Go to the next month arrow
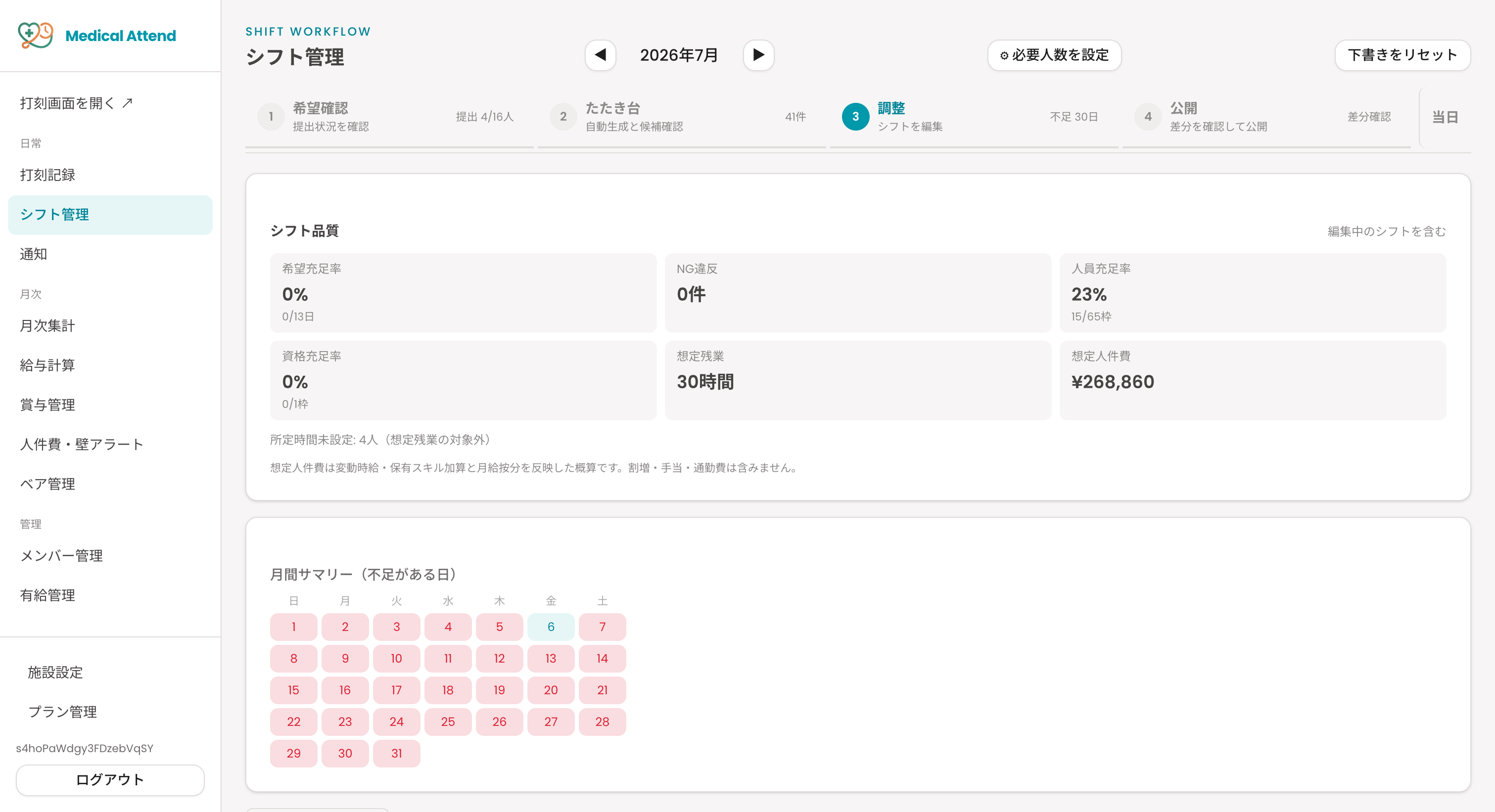Image resolution: width=1495 pixels, height=812 pixels. 758,55
